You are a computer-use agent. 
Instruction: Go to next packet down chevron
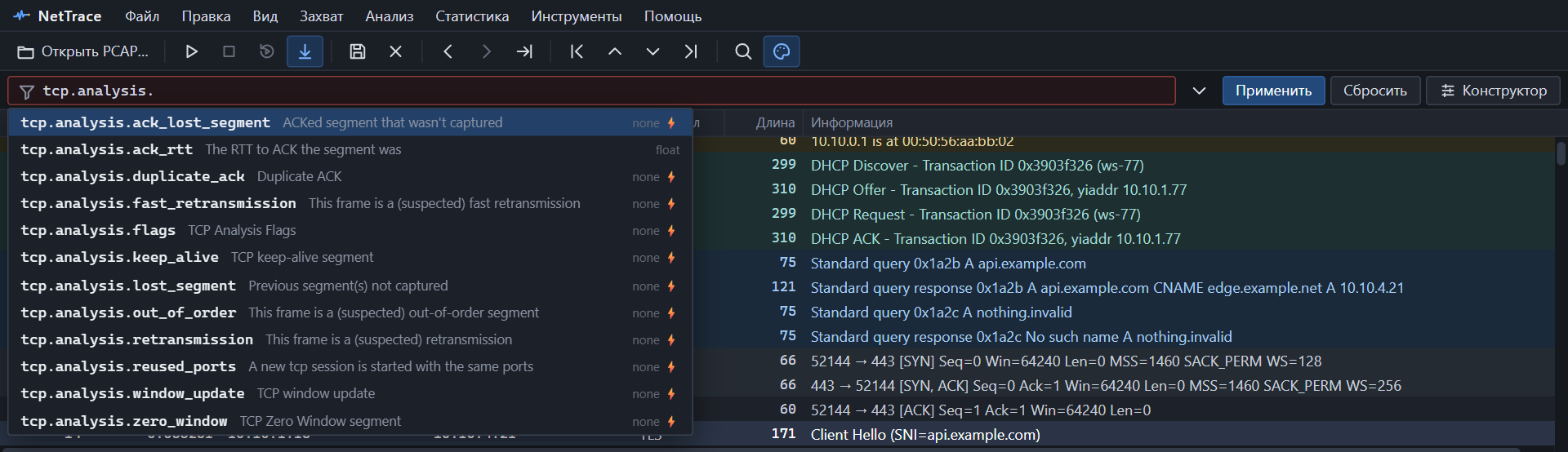pyautogui.click(x=653, y=51)
